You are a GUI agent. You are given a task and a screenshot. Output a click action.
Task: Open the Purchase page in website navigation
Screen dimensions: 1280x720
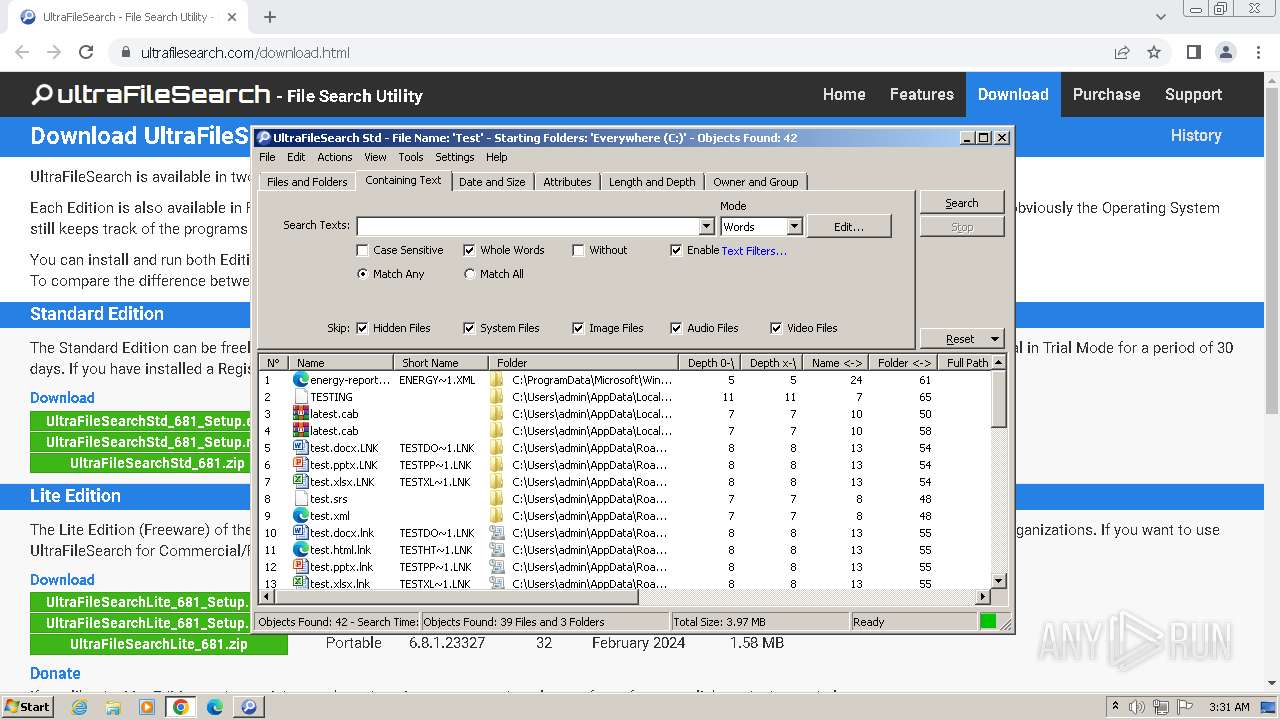click(x=1106, y=94)
